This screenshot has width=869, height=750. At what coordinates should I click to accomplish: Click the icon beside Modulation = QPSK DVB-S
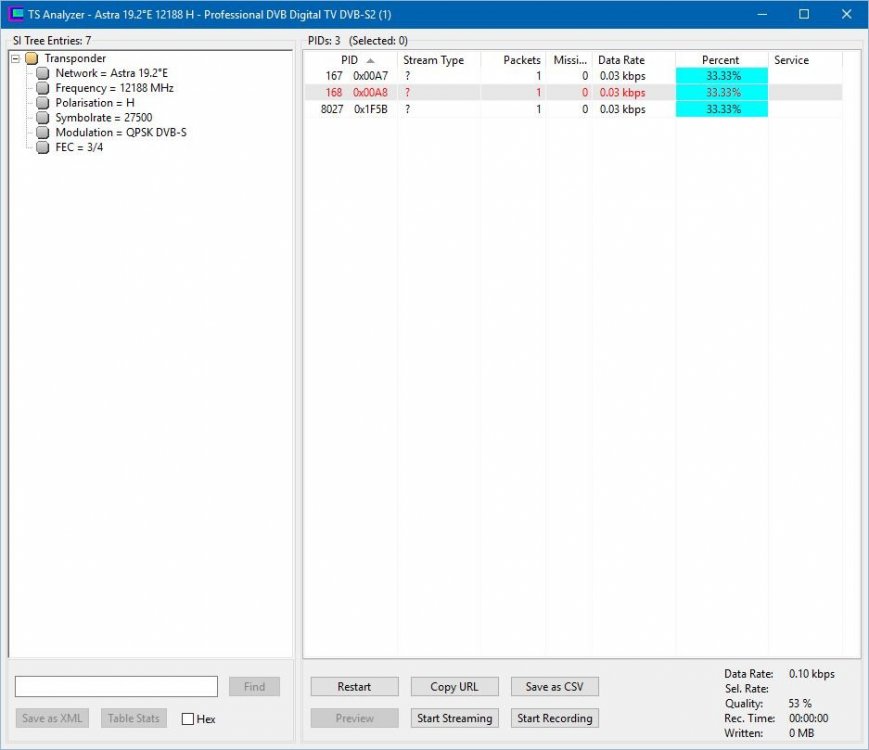(x=43, y=132)
